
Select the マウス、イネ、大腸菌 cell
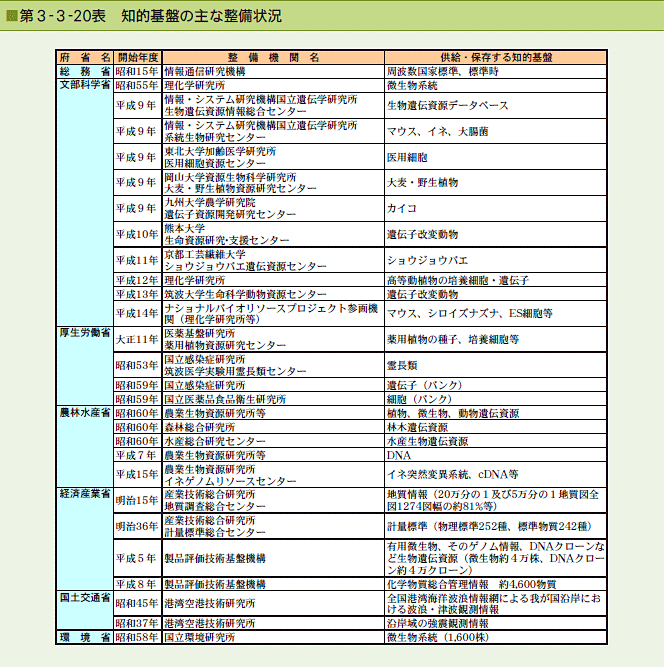point(496,131)
